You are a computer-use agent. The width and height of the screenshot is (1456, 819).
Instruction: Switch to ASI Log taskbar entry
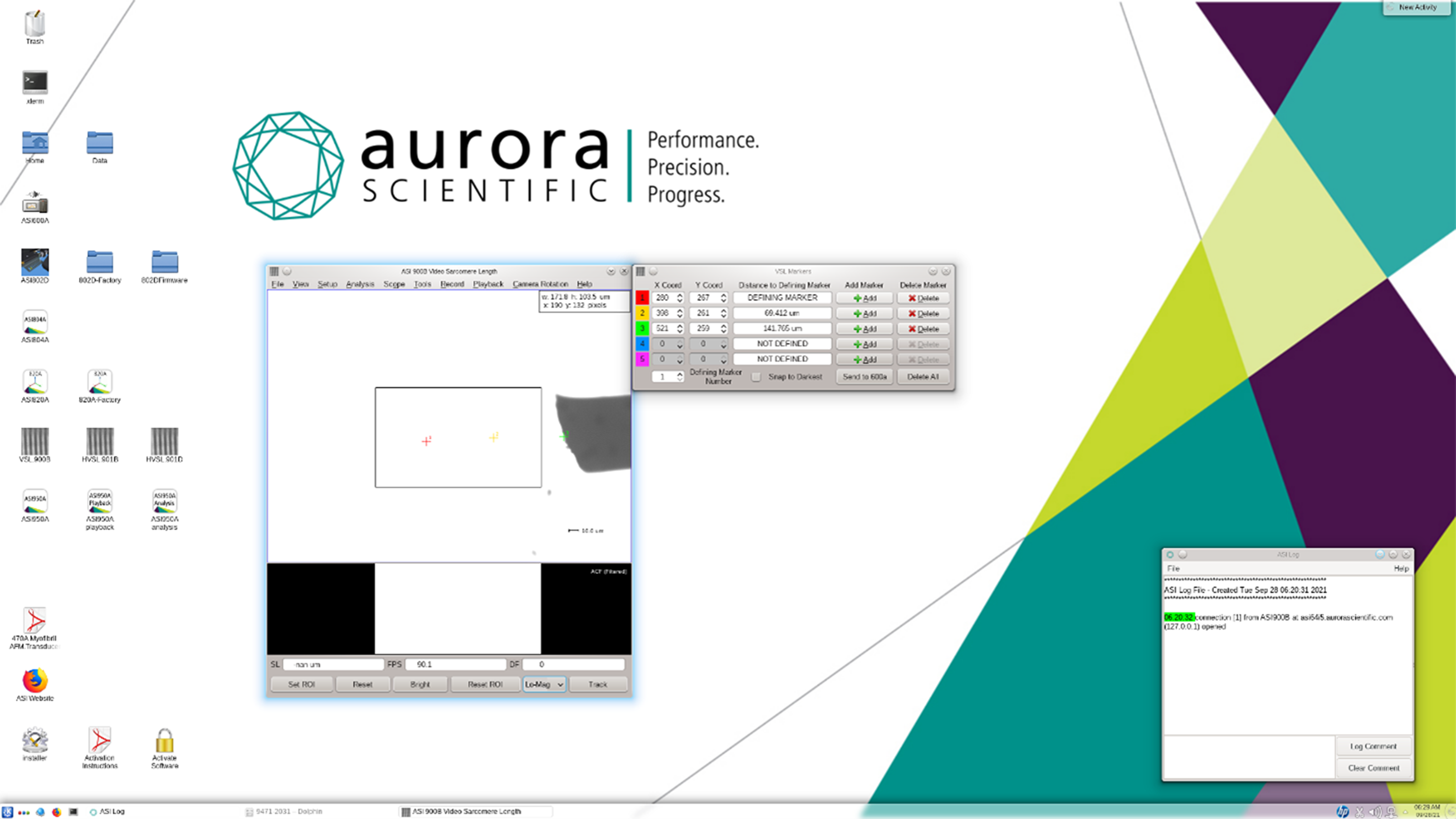[x=107, y=812]
